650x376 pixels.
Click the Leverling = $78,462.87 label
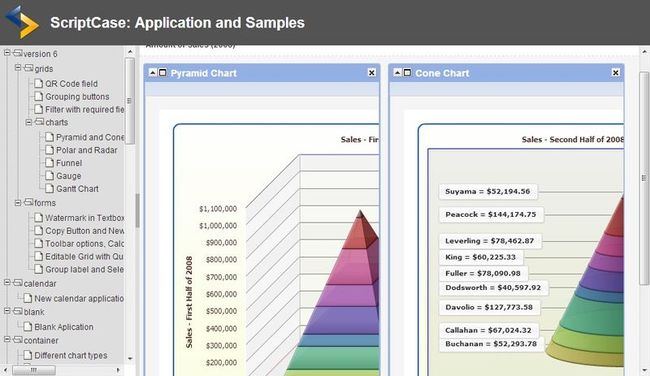pyautogui.click(x=490, y=241)
